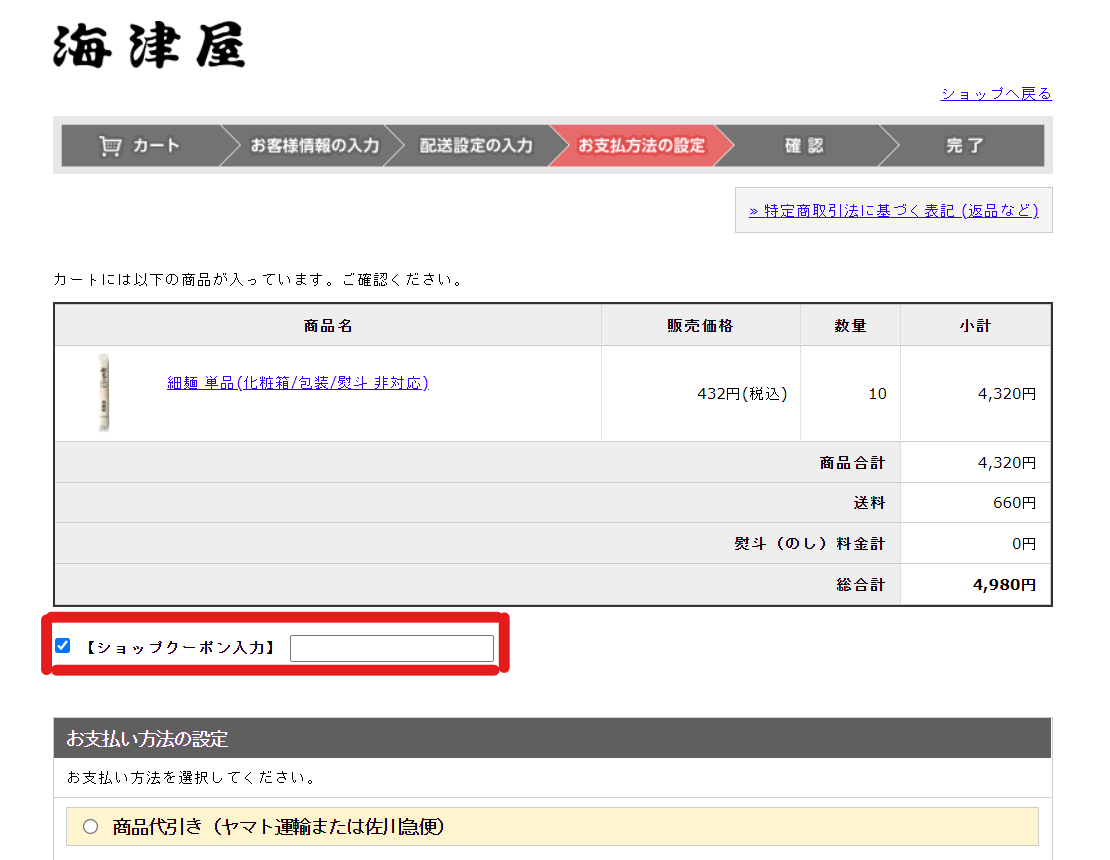The width and height of the screenshot is (1110, 860).
Task: Go to 配送設定の入力 step
Action: (x=476, y=146)
